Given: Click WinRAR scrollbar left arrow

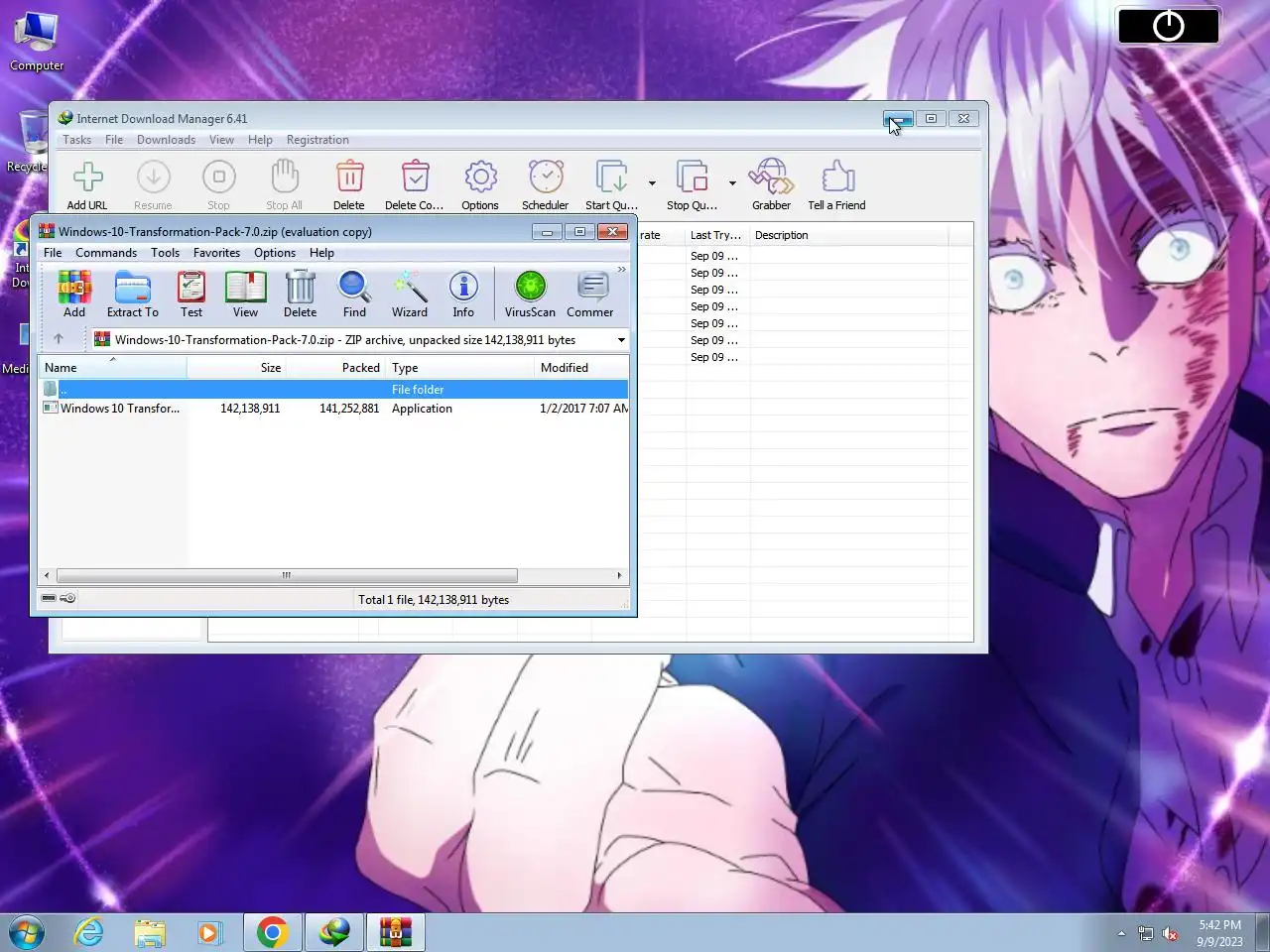Looking at the screenshot, I should tap(47, 575).
